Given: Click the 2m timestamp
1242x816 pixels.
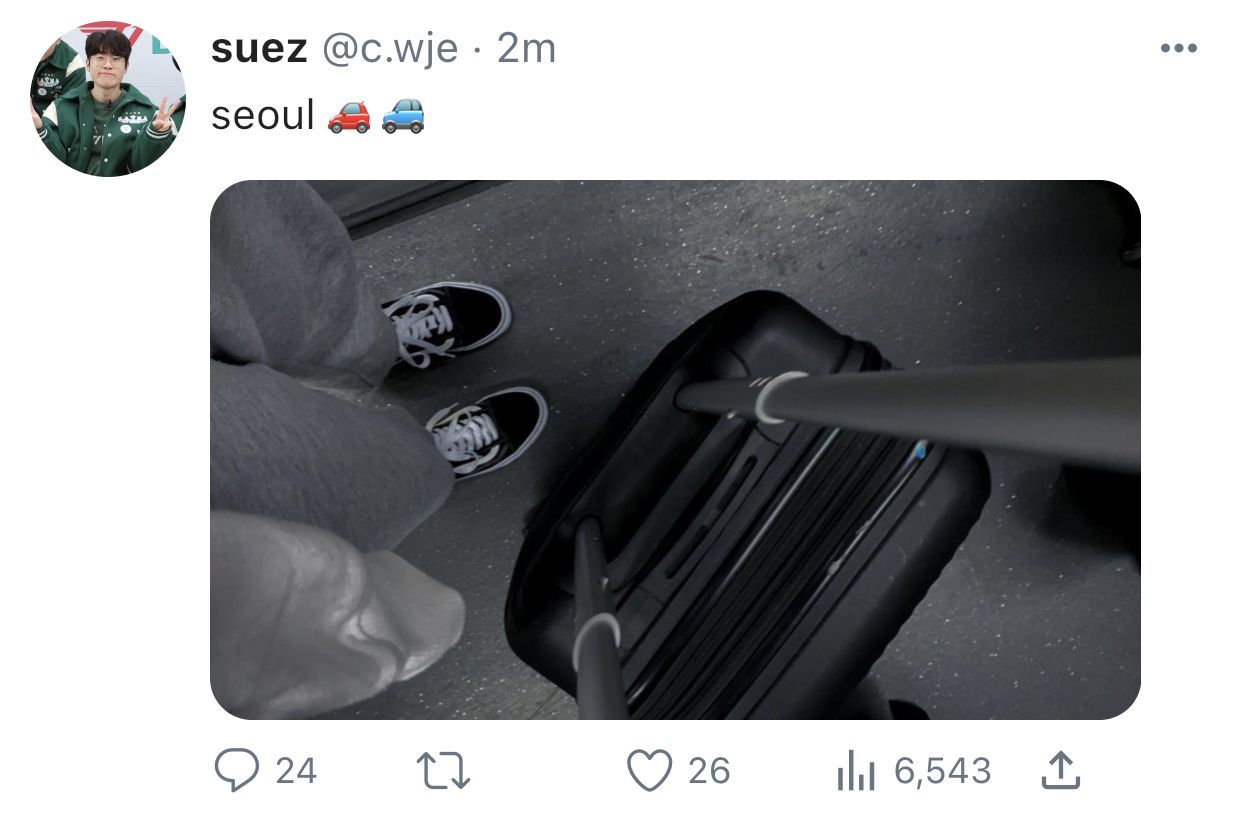Looking at the screenshot, I should pyautogui.click(x=526, y=48).
